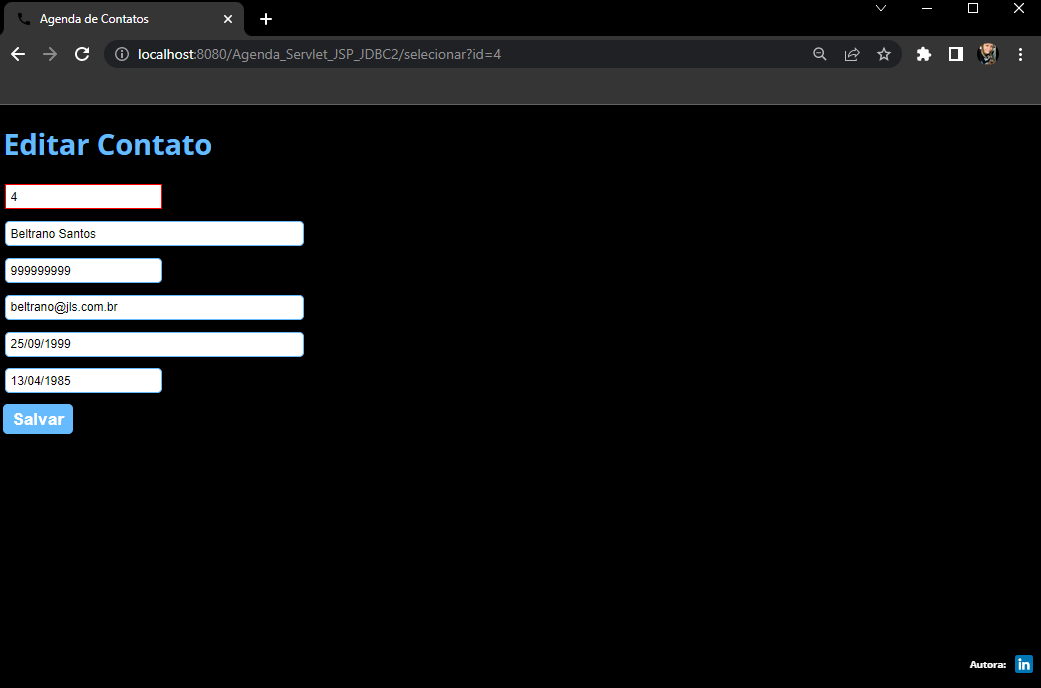View site information icon in address bar
The height and width of the screenshot is (688, 1041).
pyautogui.click(x=121, y=54)
